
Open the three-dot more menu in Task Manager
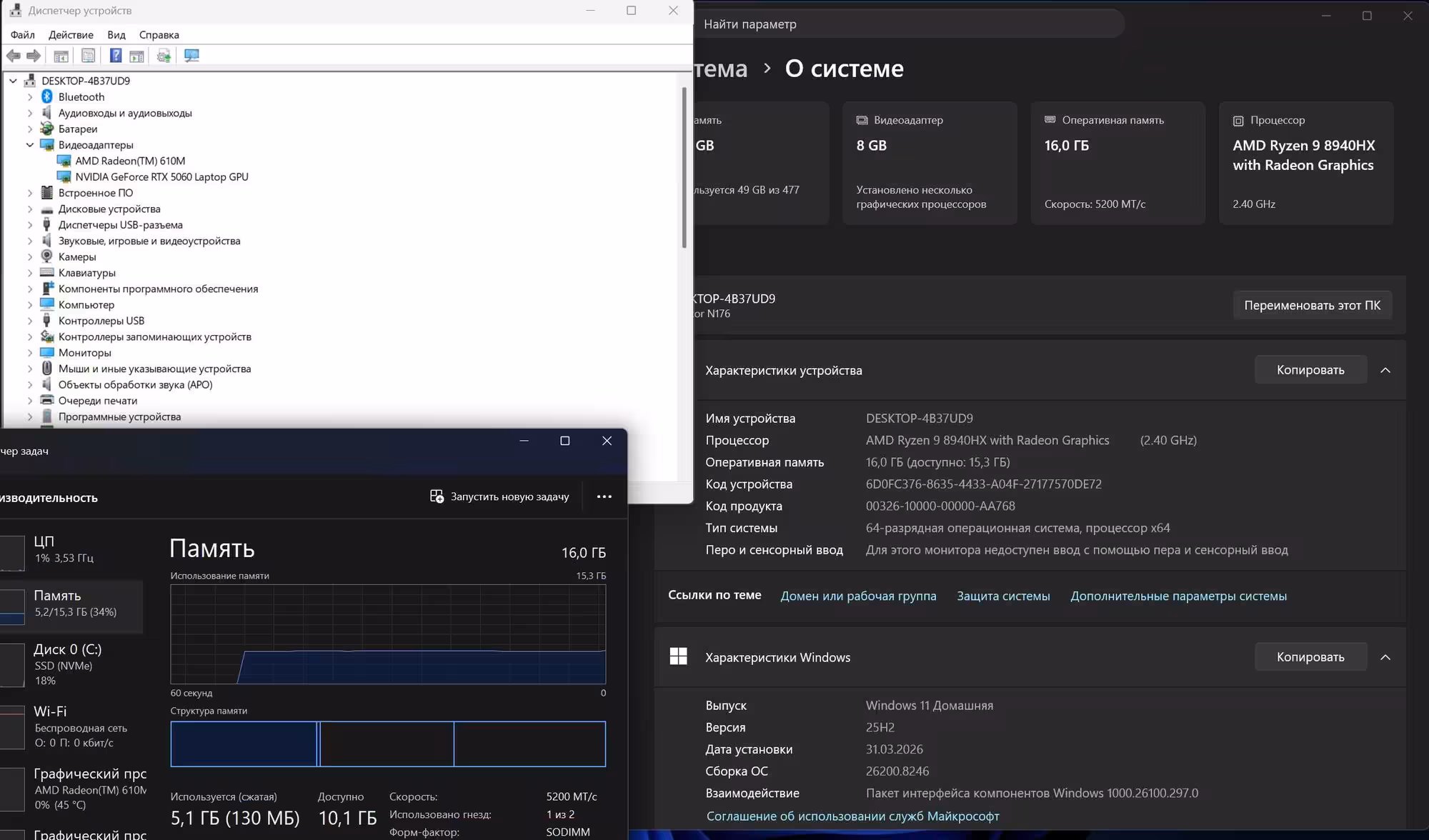(x=604, y=496)
